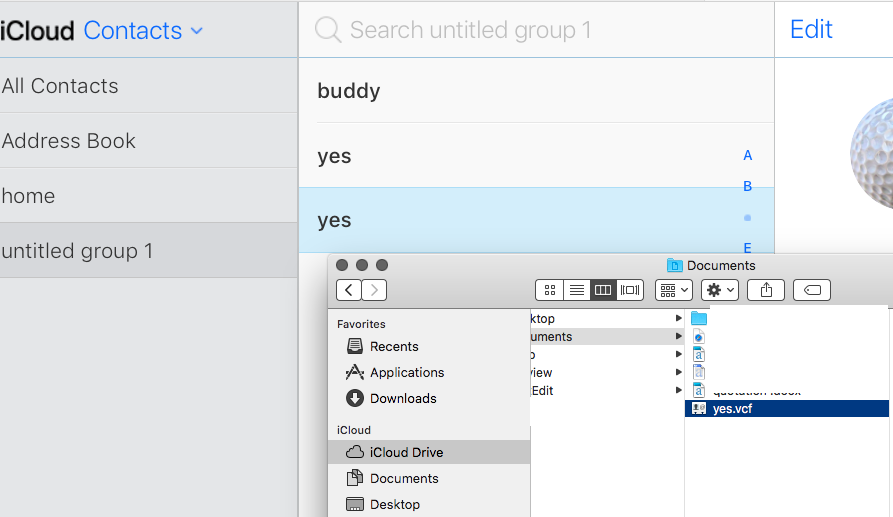Click the Finder Share button
The image size is (893, 517).
[766, 290]
